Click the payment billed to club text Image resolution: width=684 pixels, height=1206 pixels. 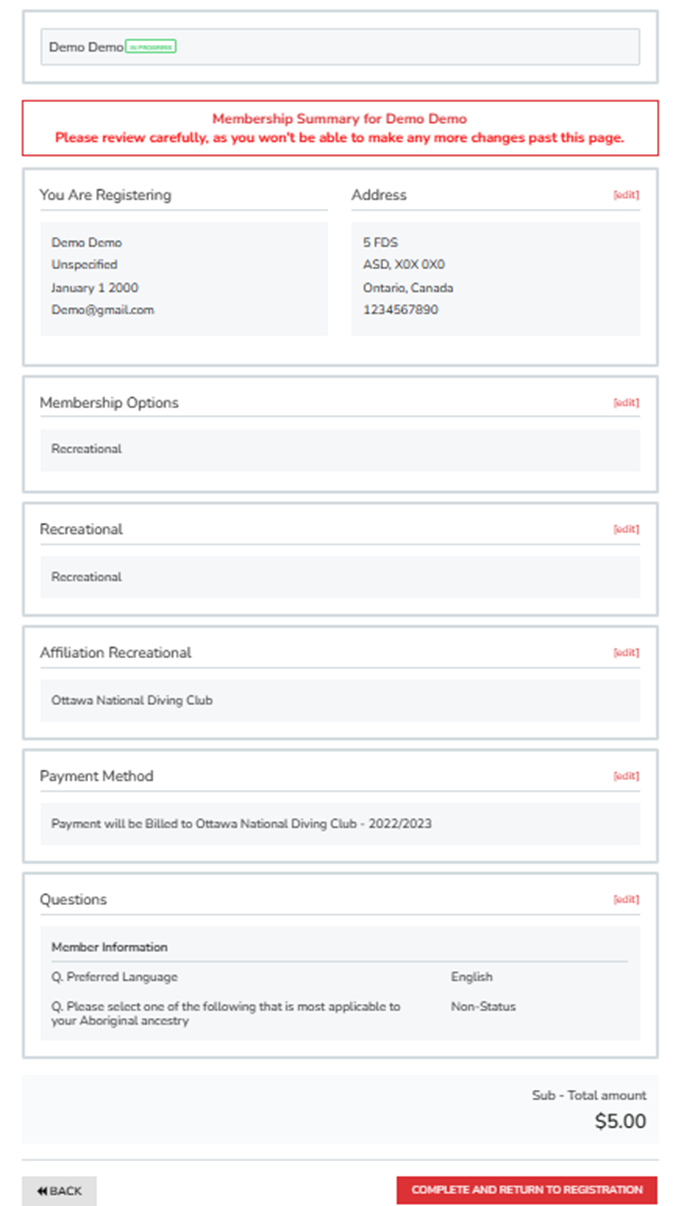[x=241, y=825]
